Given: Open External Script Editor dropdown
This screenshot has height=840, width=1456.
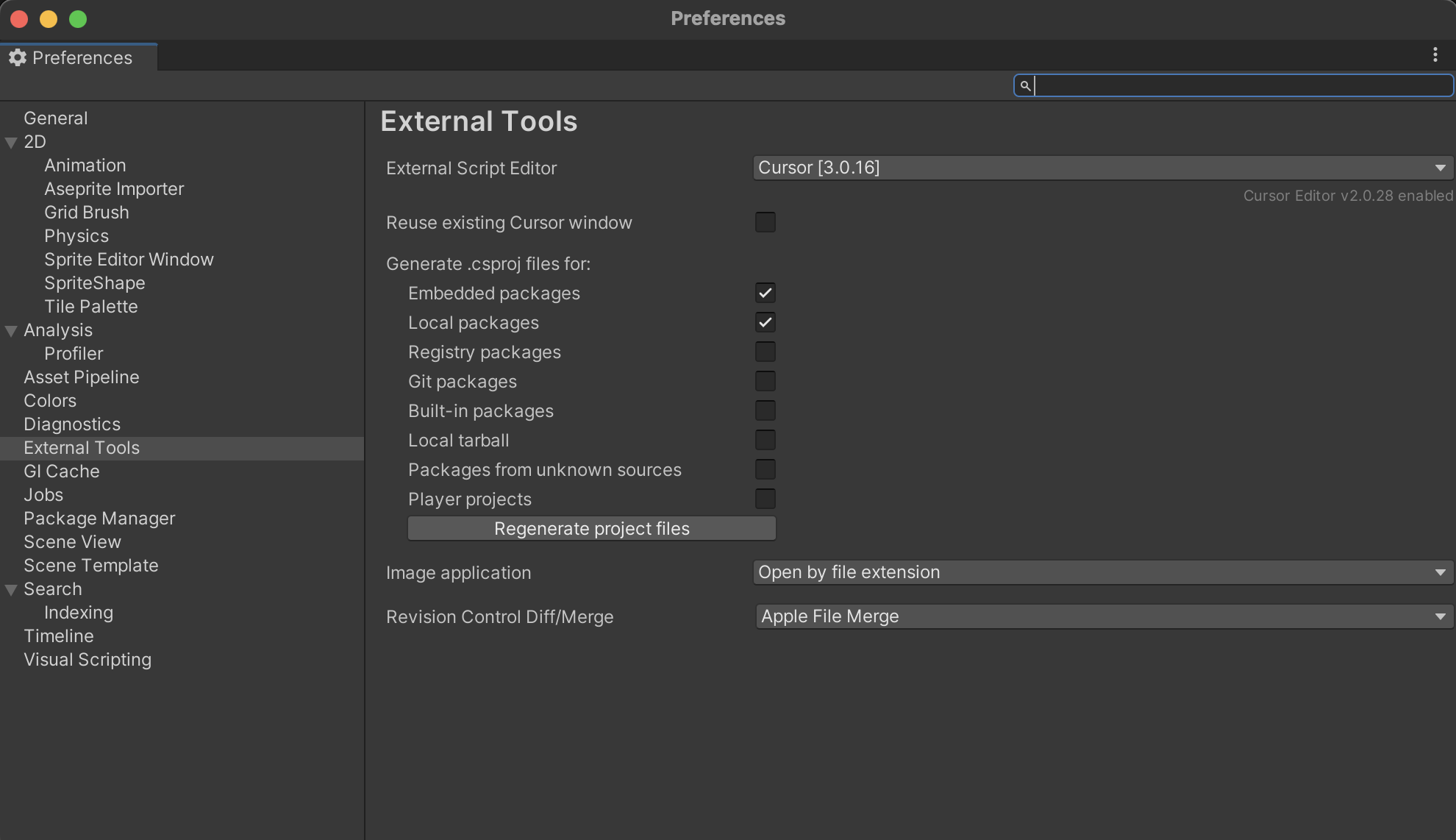Looking at the screenshot, I should (1103, 168).
